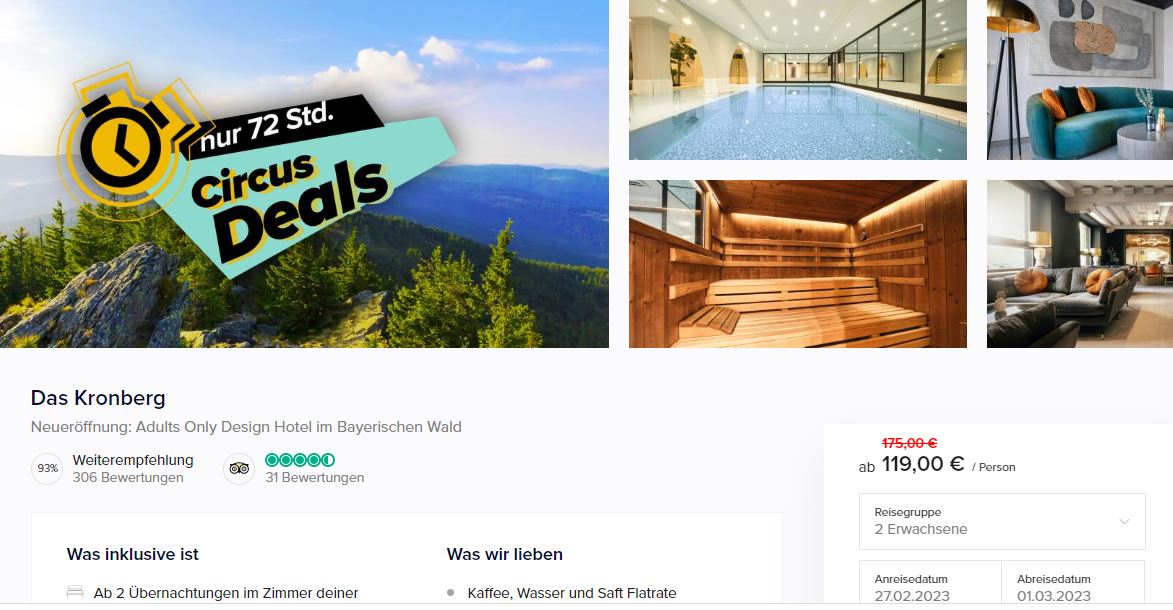
Task: Open the wooden sauna photo
Action: (797, 263)
